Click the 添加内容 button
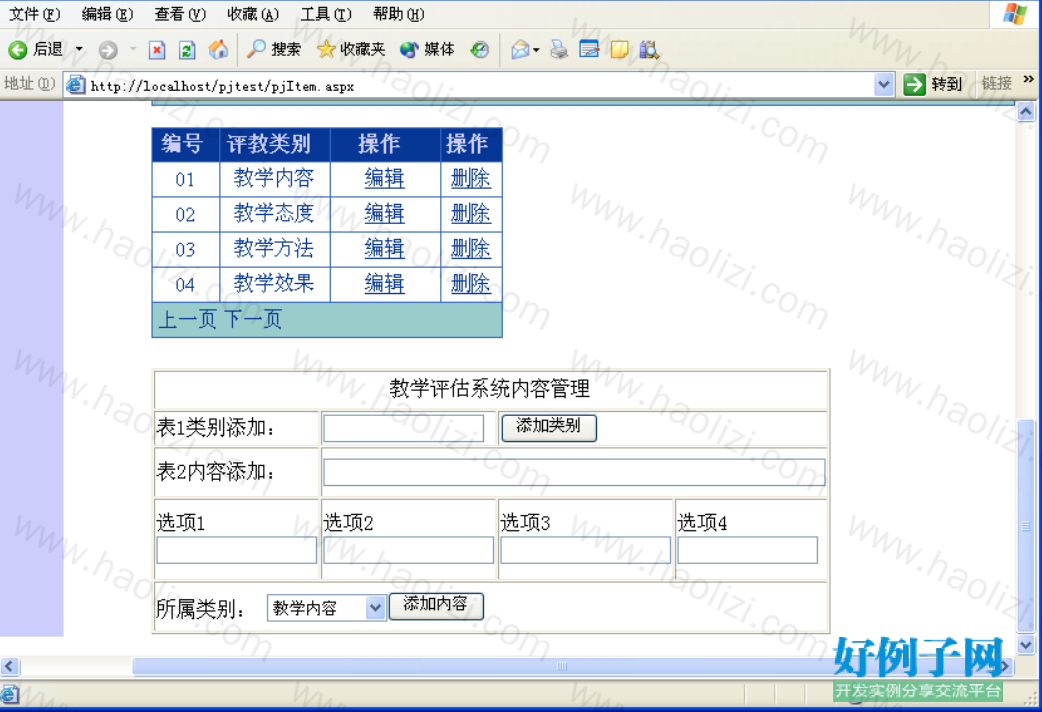The image size is (1042, 712). click(x=436, y=606)
